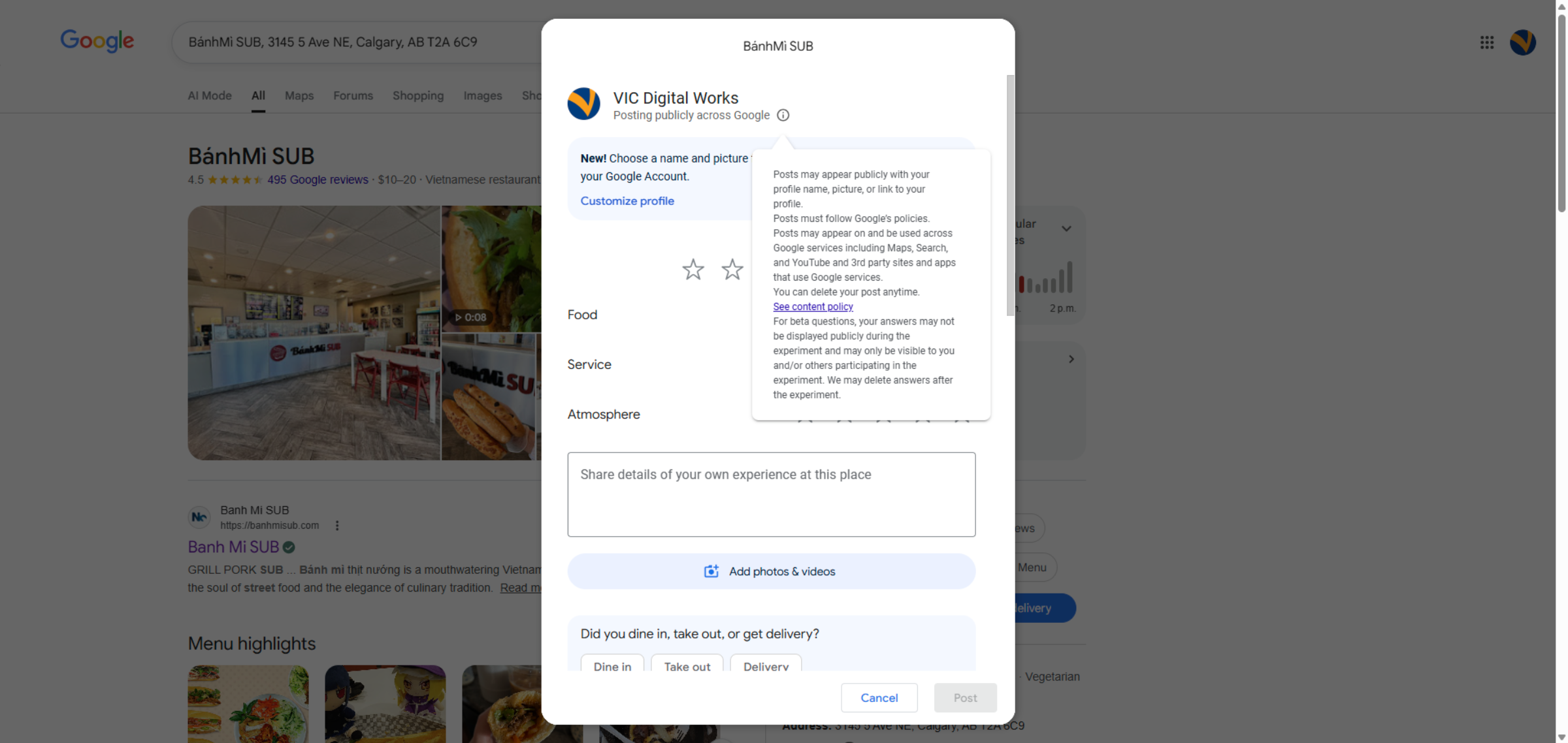Click the Food rating label
The width and height of the screenshot is (1568, 743).
582,315
